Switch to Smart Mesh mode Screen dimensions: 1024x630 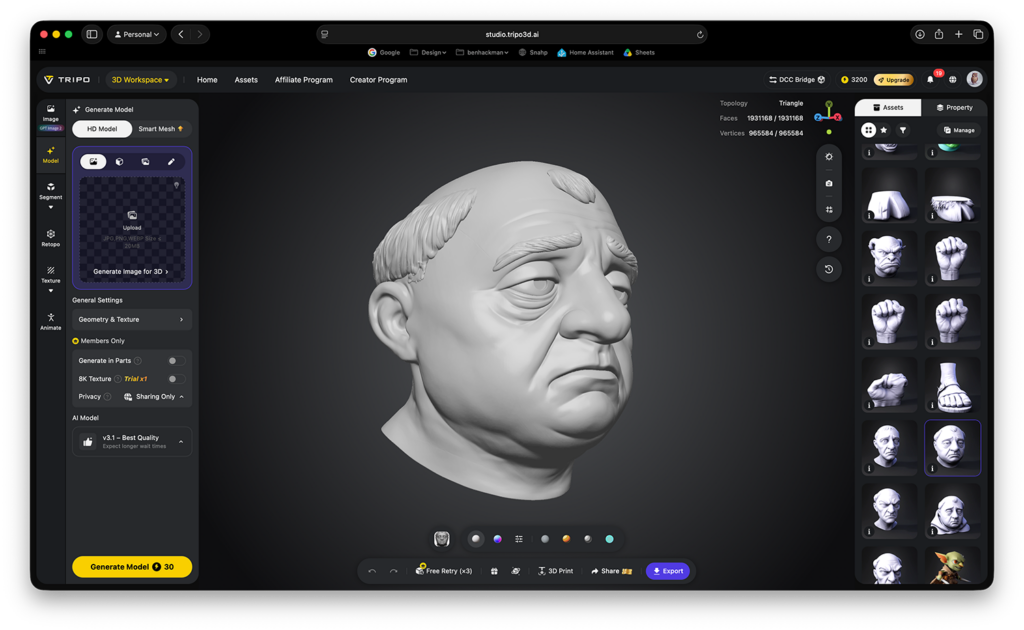[161, 129]
